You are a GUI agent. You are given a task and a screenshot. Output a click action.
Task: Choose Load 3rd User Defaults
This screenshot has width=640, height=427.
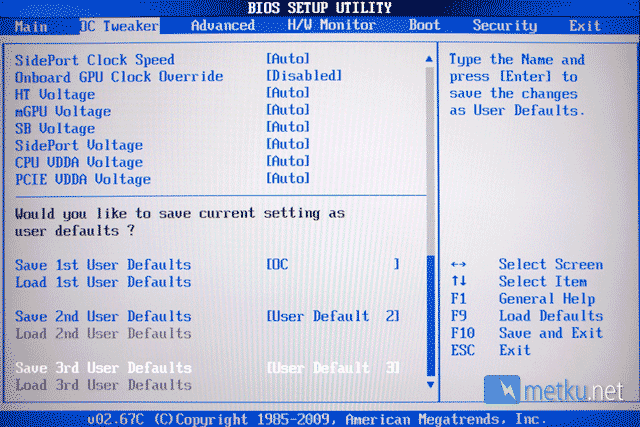point(103,385)
